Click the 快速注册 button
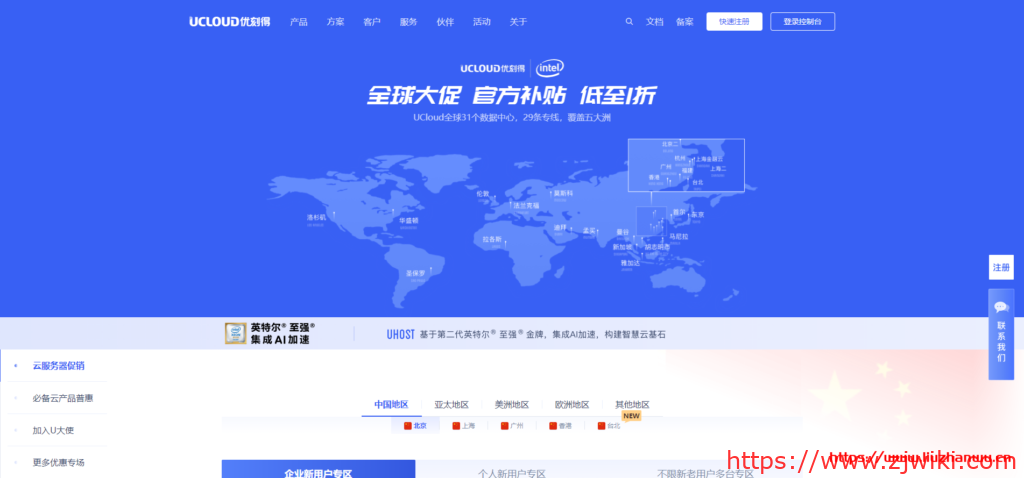1024x478 pixels. [734, 21]
